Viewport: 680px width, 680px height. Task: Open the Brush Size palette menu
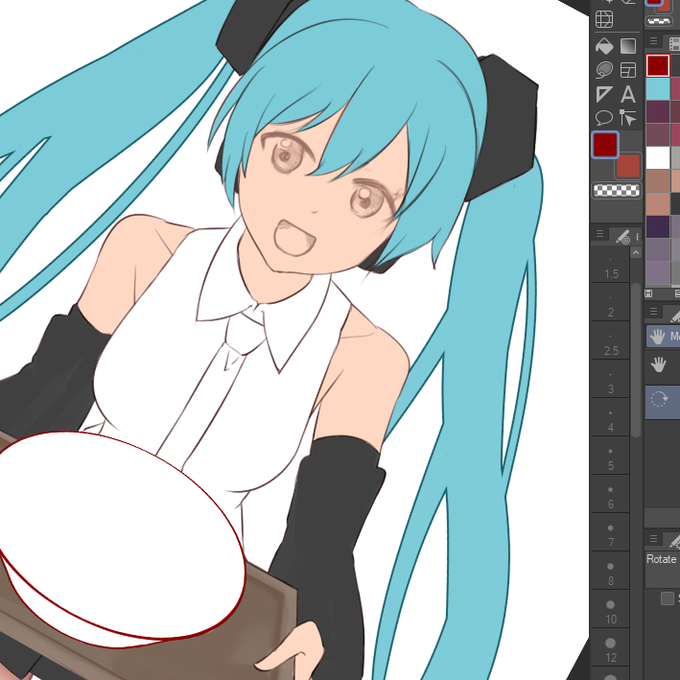[600, 234]
